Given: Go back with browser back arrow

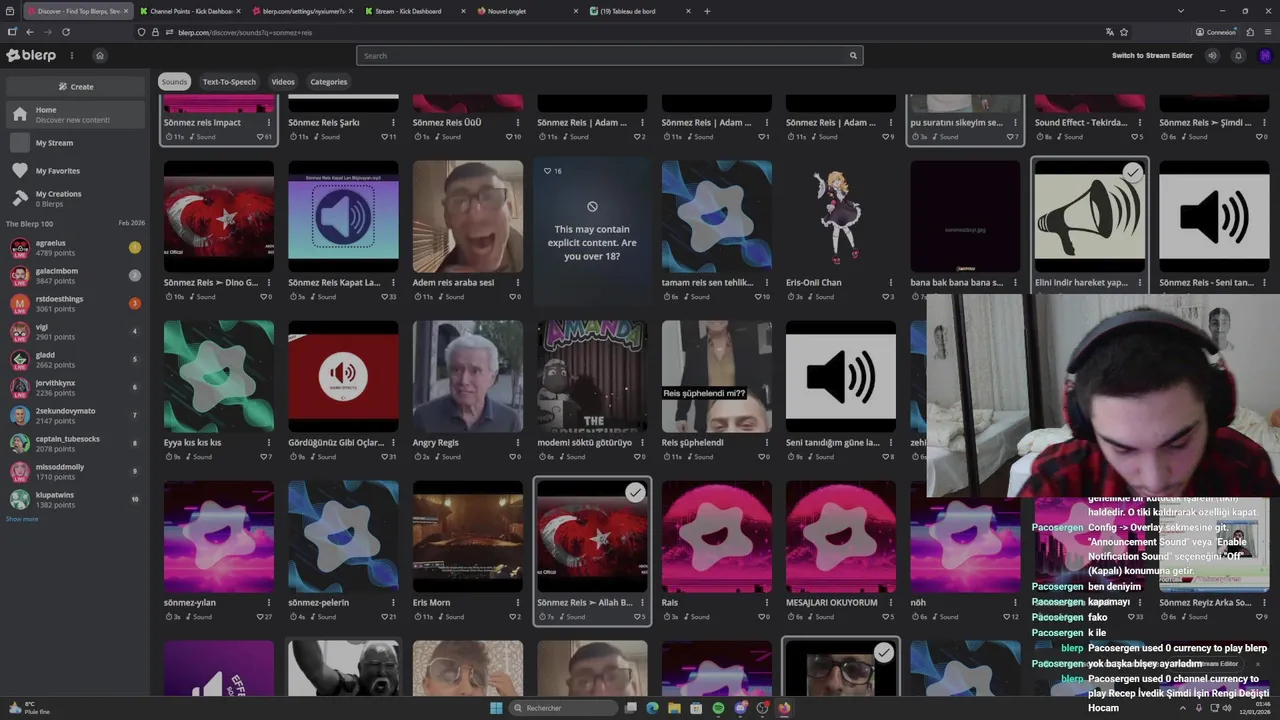Looking at the screenshot, I should pyautogui.click(x=29, y=32).
